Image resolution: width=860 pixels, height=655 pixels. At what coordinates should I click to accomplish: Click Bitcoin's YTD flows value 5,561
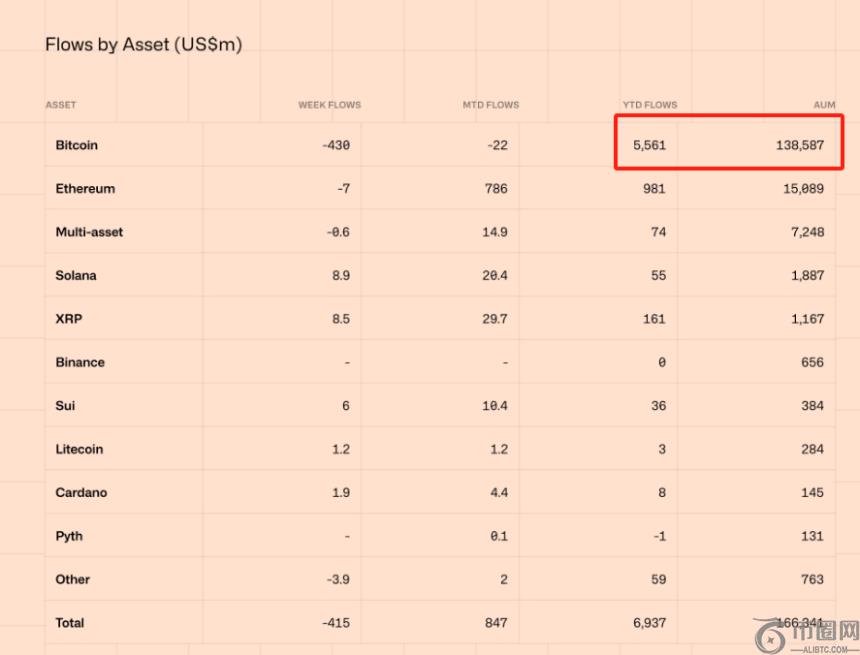649,145
